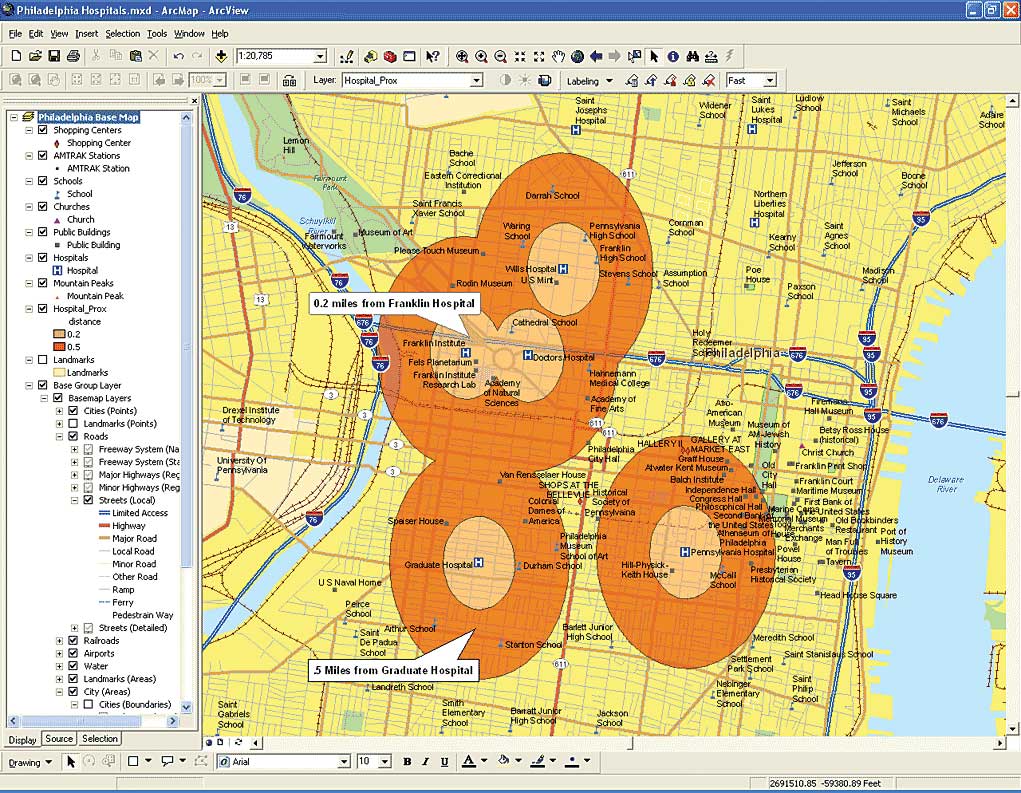Click the Paste clipboard icon
The width and height of the screenshot is (1021, 793).
135,57
